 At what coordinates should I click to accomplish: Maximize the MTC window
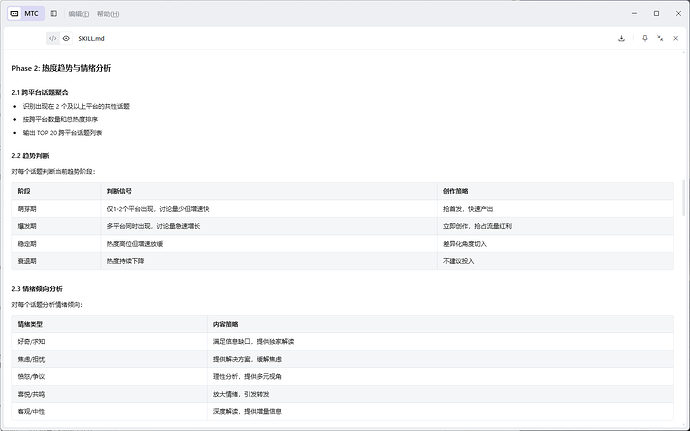click(657, 14)
